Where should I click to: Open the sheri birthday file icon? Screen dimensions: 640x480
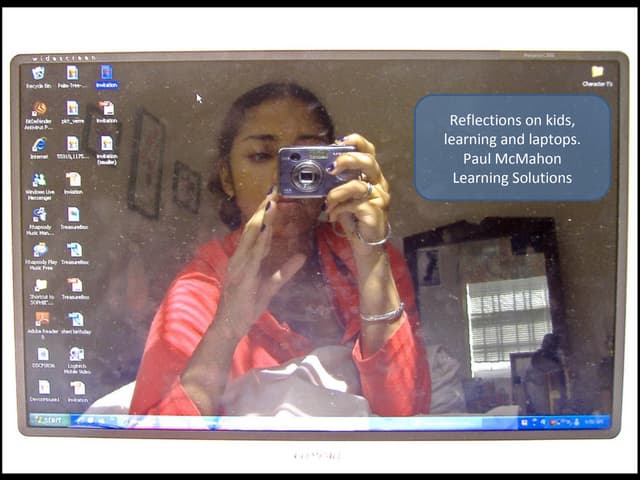76,321
